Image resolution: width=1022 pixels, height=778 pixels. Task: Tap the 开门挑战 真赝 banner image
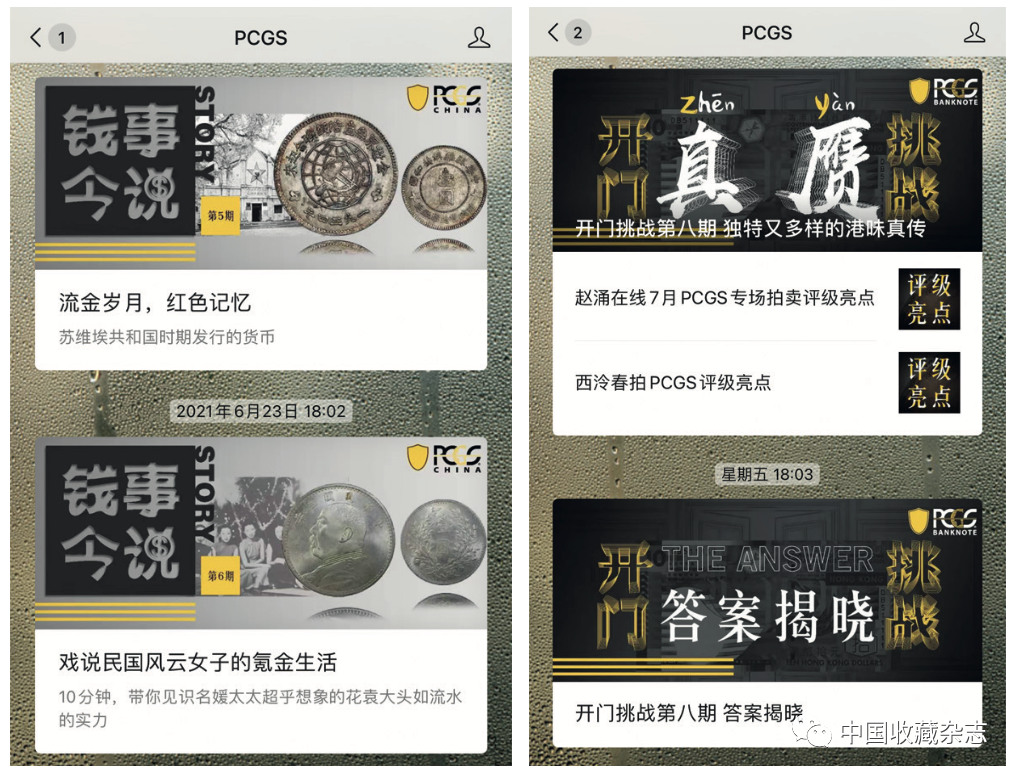767,160
